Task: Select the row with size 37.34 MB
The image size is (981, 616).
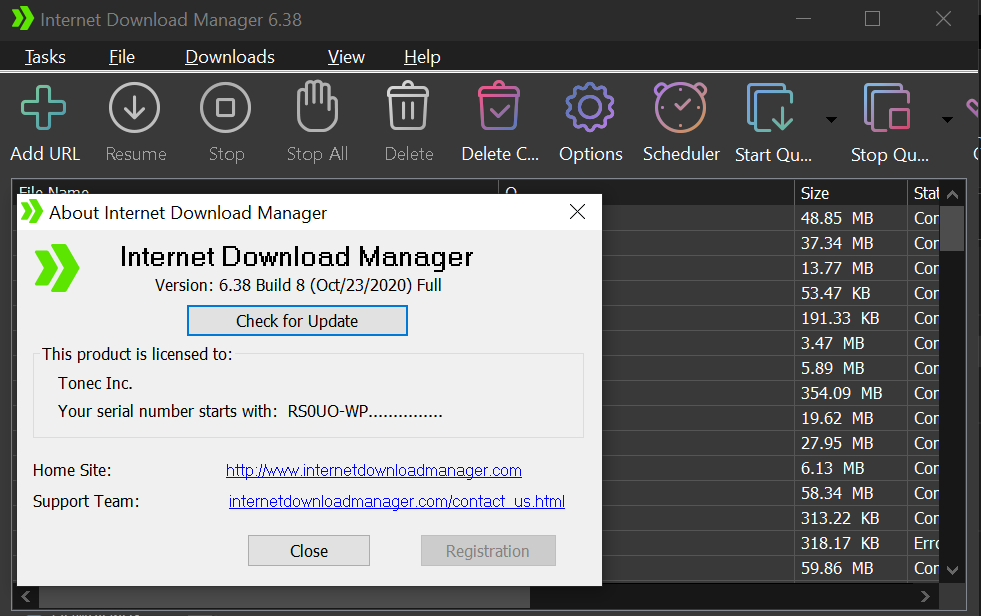Action: click(770, 243)
